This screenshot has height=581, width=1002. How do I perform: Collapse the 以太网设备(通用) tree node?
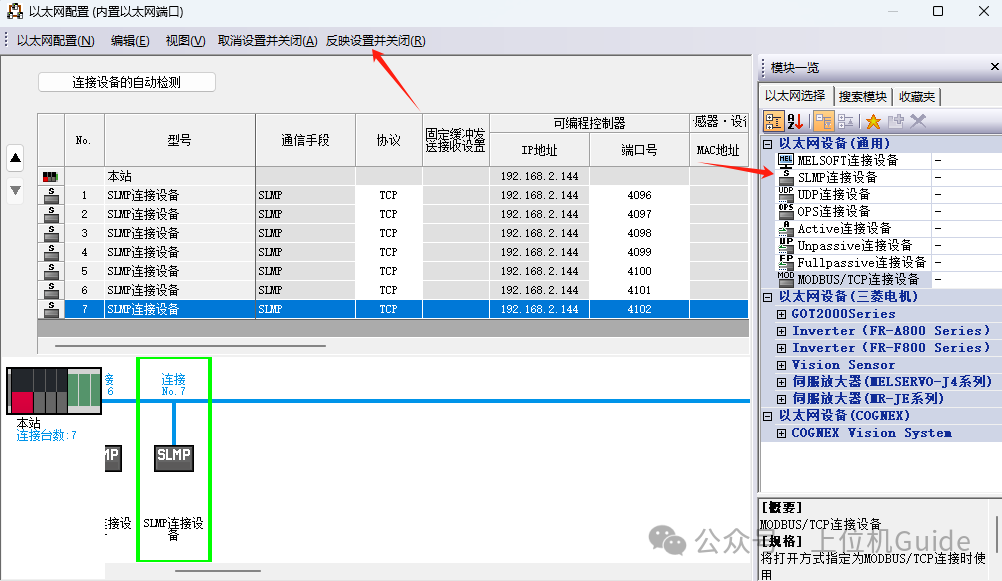tap(766, 142)
